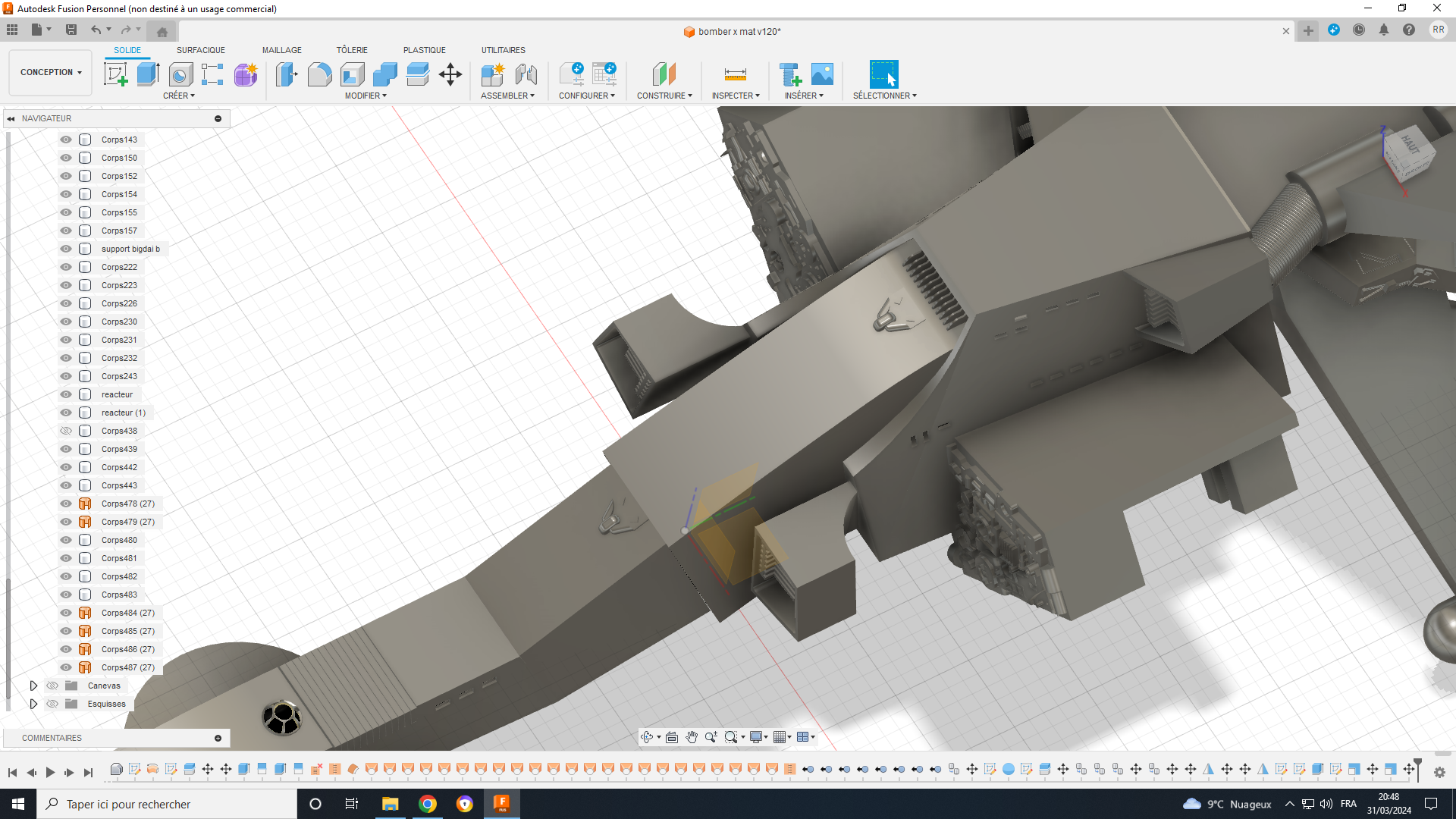Click the Extrude tool icon
1456x819 pixels.
point(148,74)
